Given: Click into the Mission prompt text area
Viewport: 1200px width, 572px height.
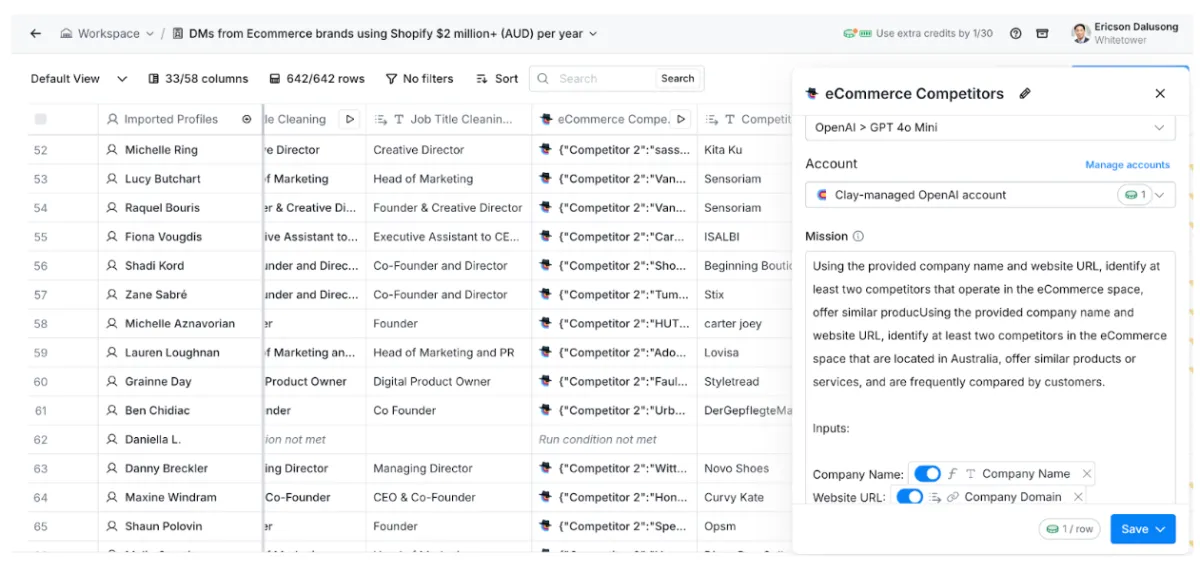Looking at the screenshot, I should (990, 375).
